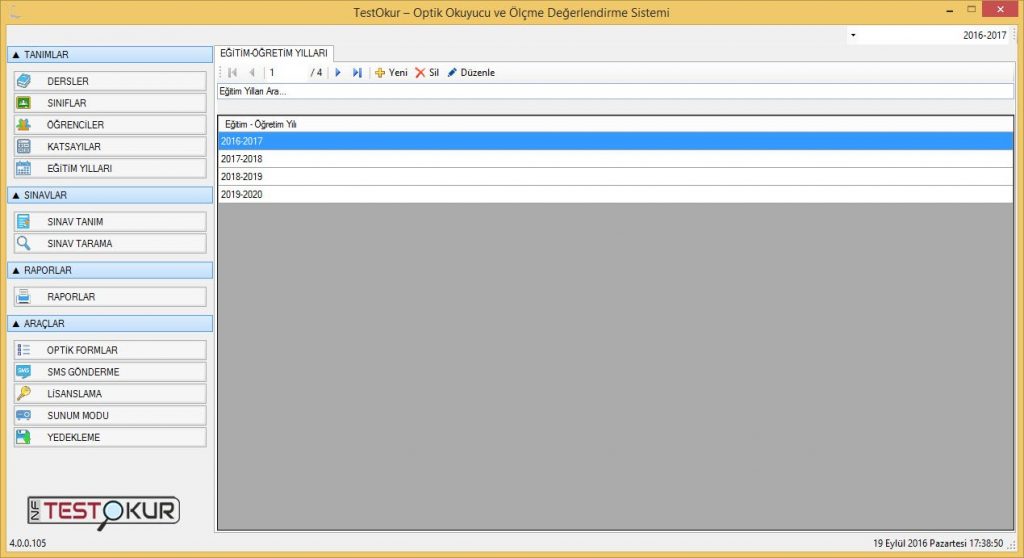The width and height of the screenshot is (1024, 558).
Task: Open SMS GÖNDERME tool
Action: [110, 372]
